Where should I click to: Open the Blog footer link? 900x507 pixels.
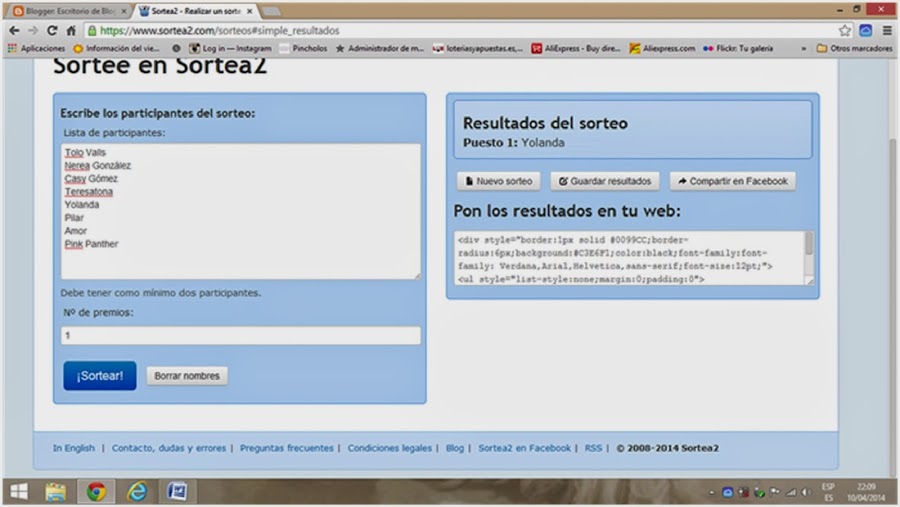coord(455,448)
